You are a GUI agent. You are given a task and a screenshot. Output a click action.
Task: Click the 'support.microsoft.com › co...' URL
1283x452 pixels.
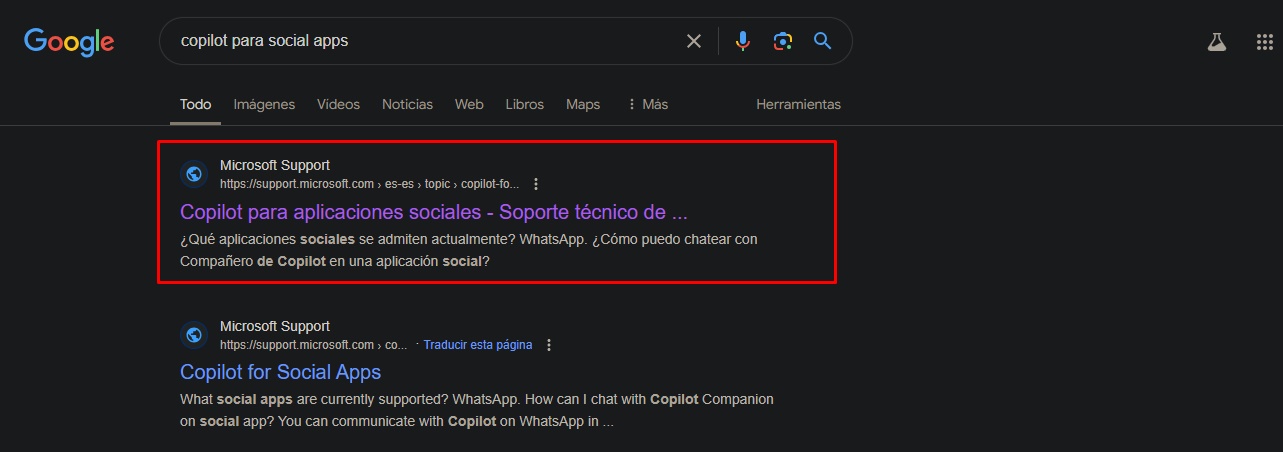[x=314, y=345]
